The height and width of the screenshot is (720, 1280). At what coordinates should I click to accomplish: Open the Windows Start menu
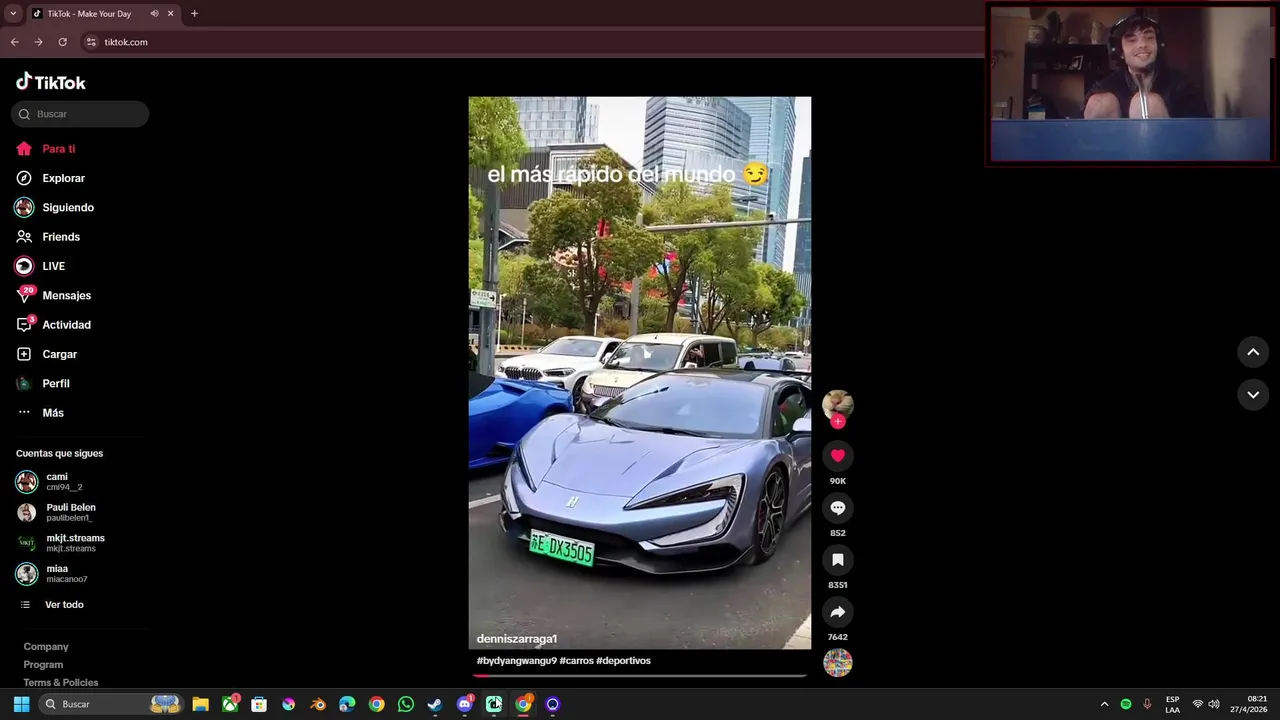[x=21, y=704]
